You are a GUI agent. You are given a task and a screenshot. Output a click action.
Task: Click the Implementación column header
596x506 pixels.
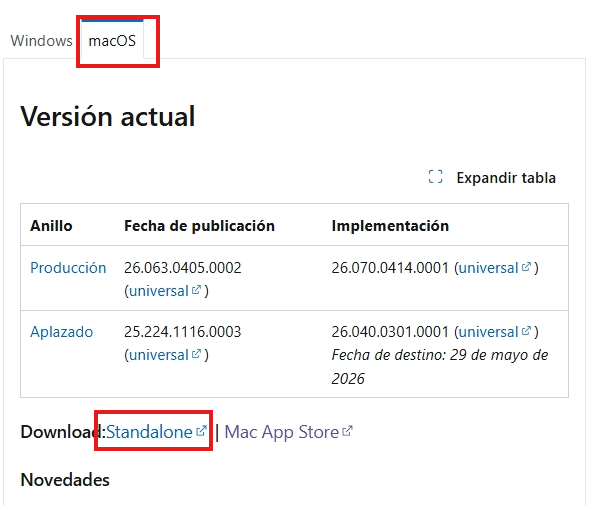point(390,226)
